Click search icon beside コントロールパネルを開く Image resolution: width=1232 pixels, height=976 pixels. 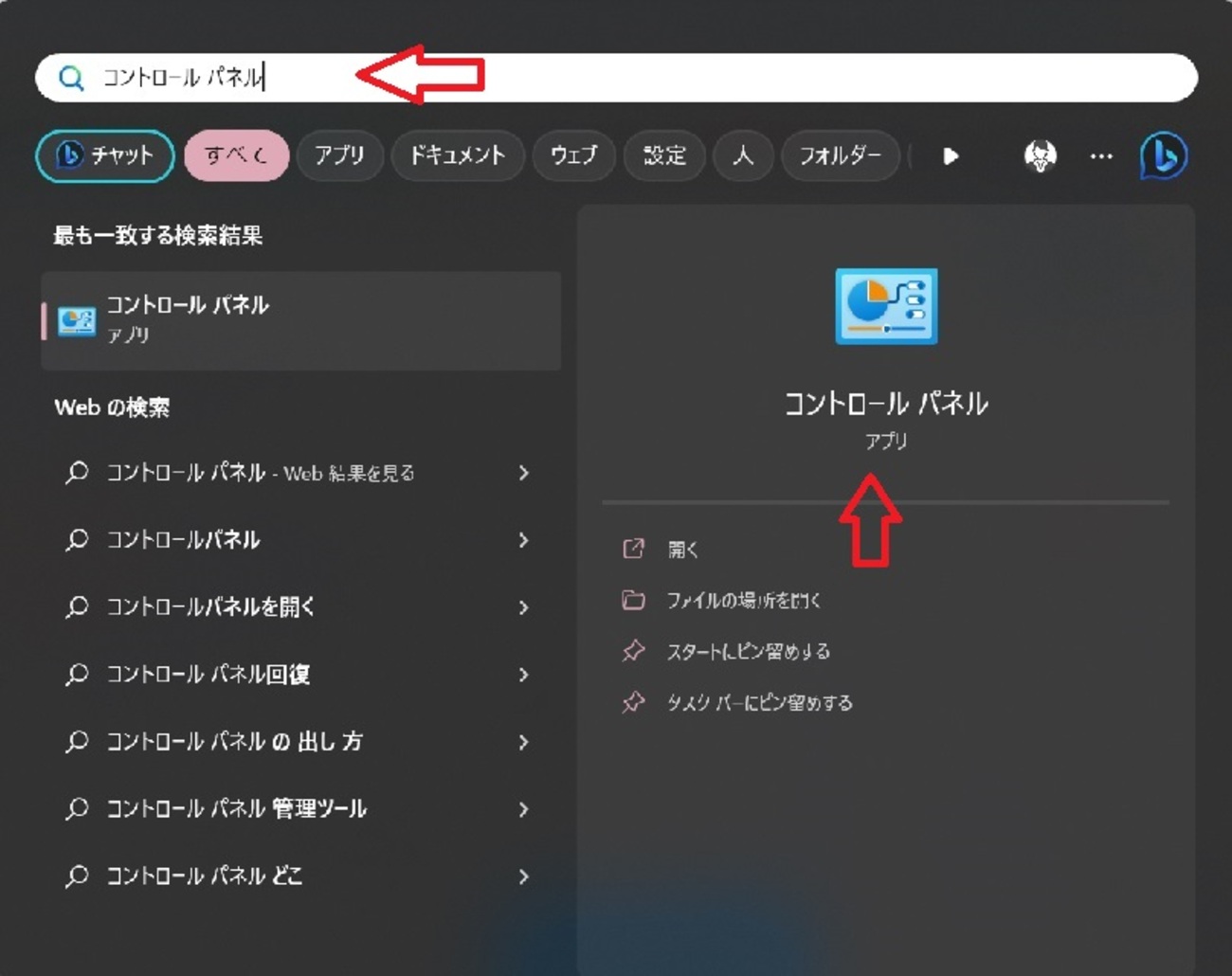click(77, 607)
